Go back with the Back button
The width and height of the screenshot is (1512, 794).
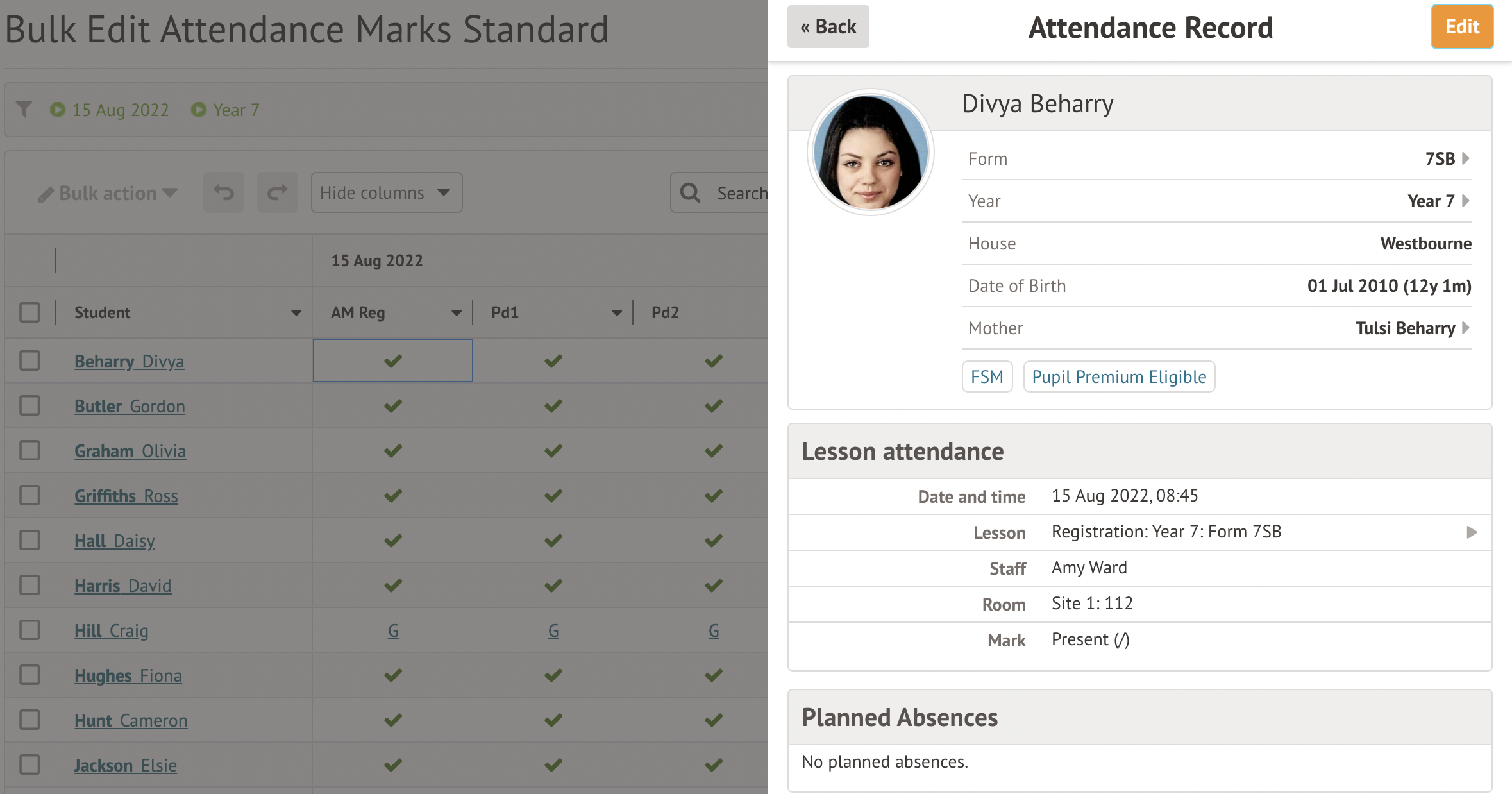coord(828,27)
